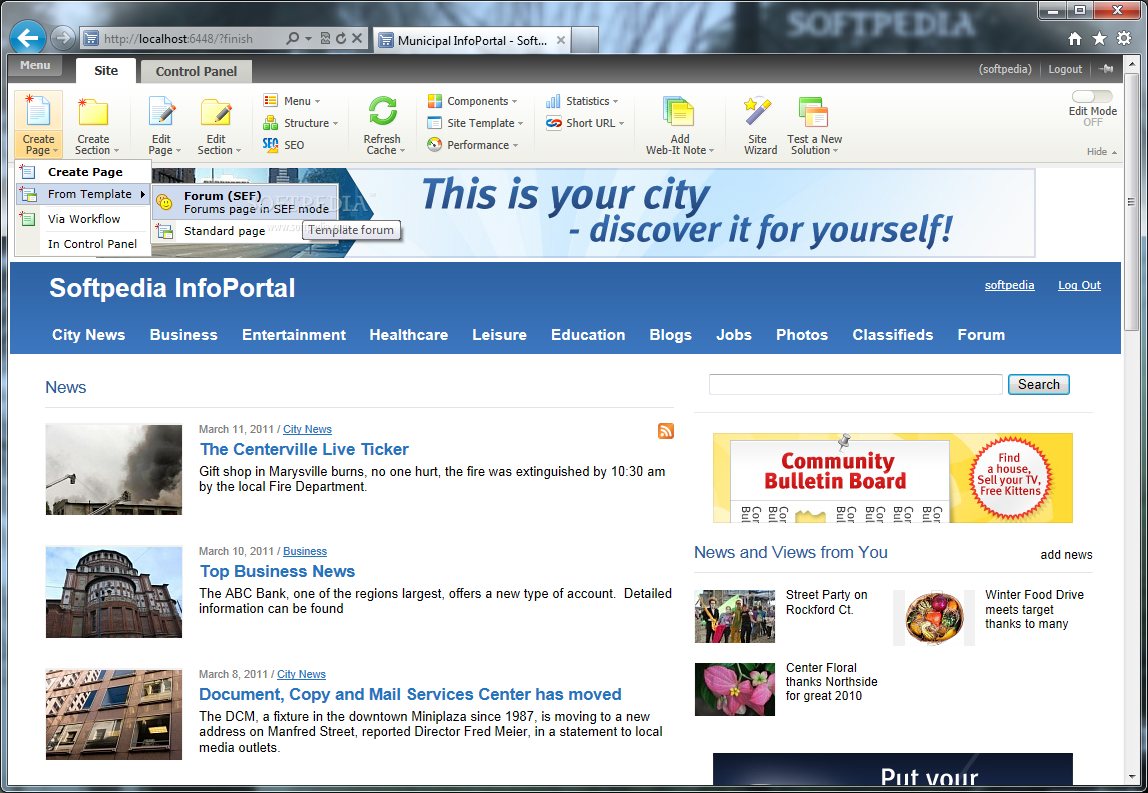Open the Menu dropdown in ribbon

[x=291, y=101]
